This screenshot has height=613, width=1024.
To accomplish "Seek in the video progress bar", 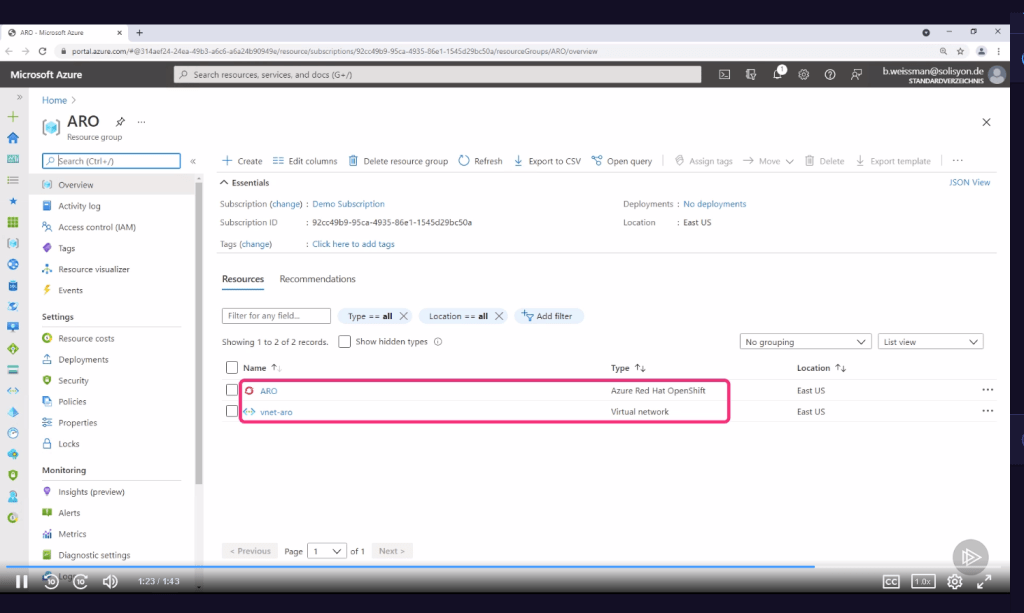I will (x=505, y=567).
